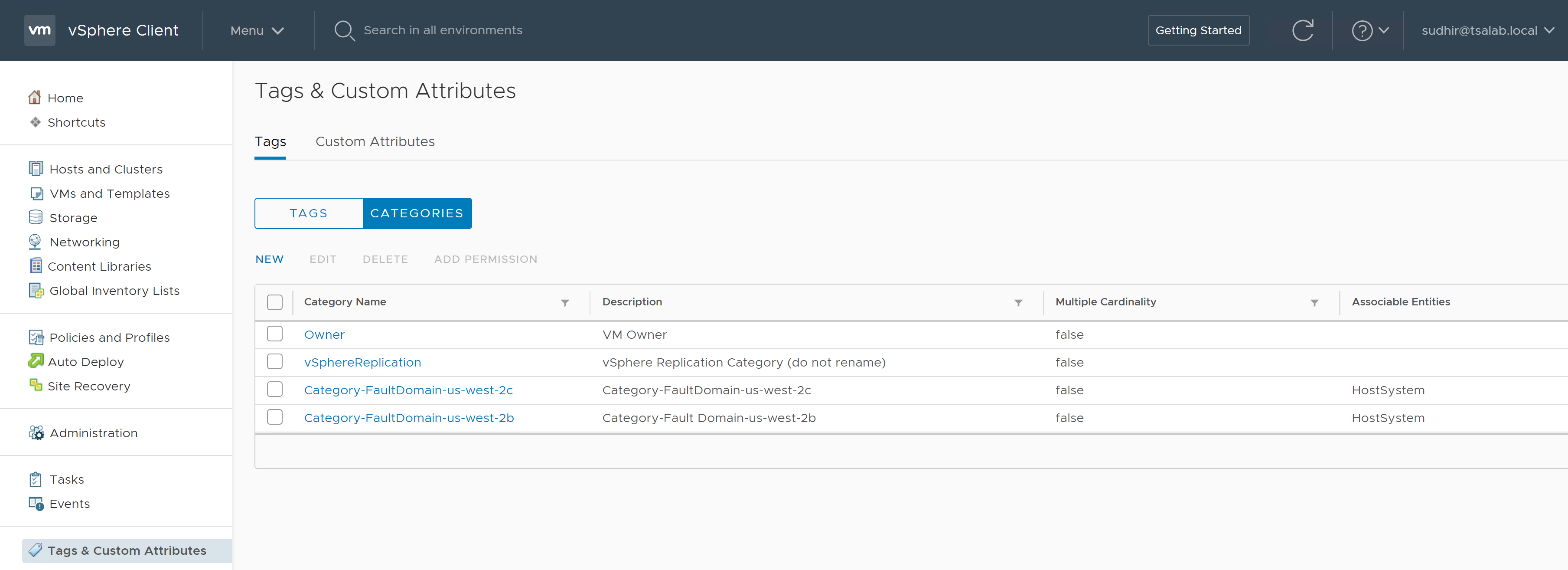Click the Events icon in the sidebar
The width and height of the screenshot is (1568, 570).
36,504
